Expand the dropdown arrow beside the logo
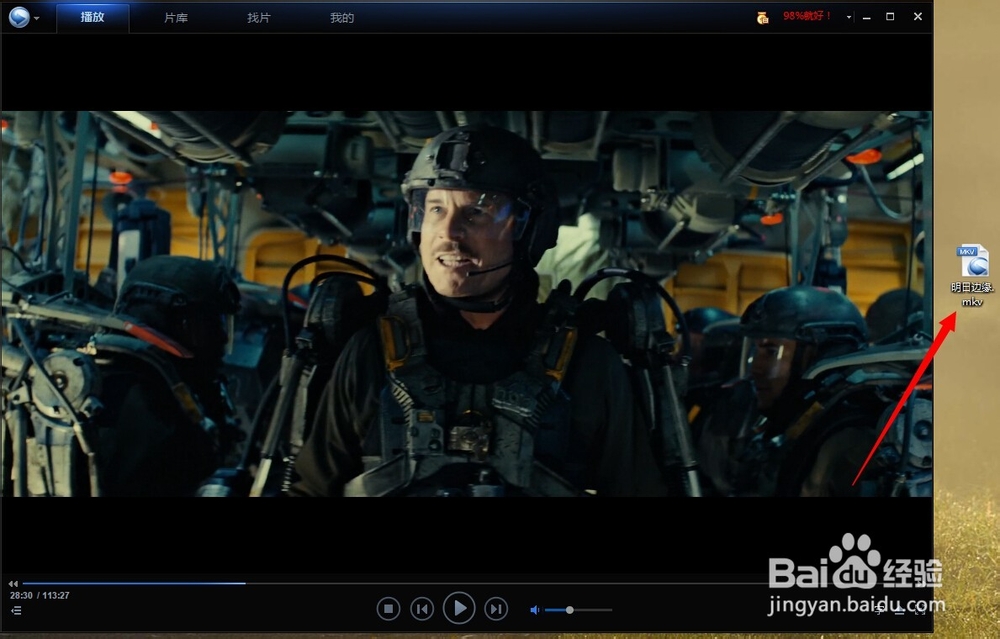Viewport: 1000px width, 639px height. (x=36, y=18)
